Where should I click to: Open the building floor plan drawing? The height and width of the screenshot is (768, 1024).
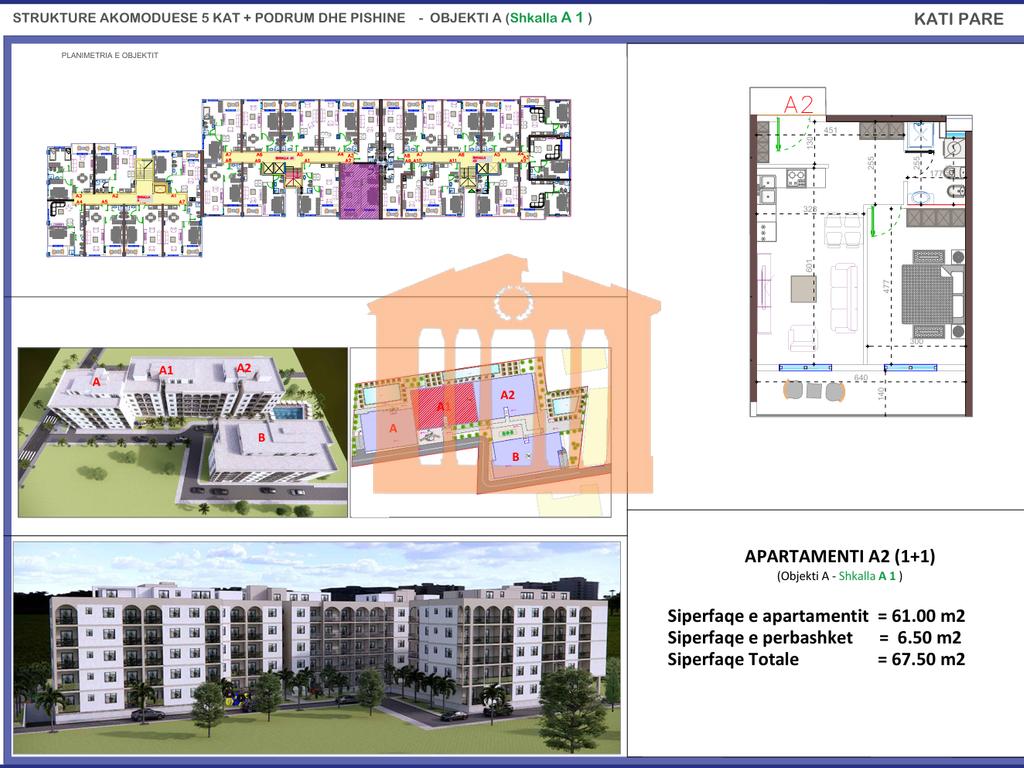[309, 177]
